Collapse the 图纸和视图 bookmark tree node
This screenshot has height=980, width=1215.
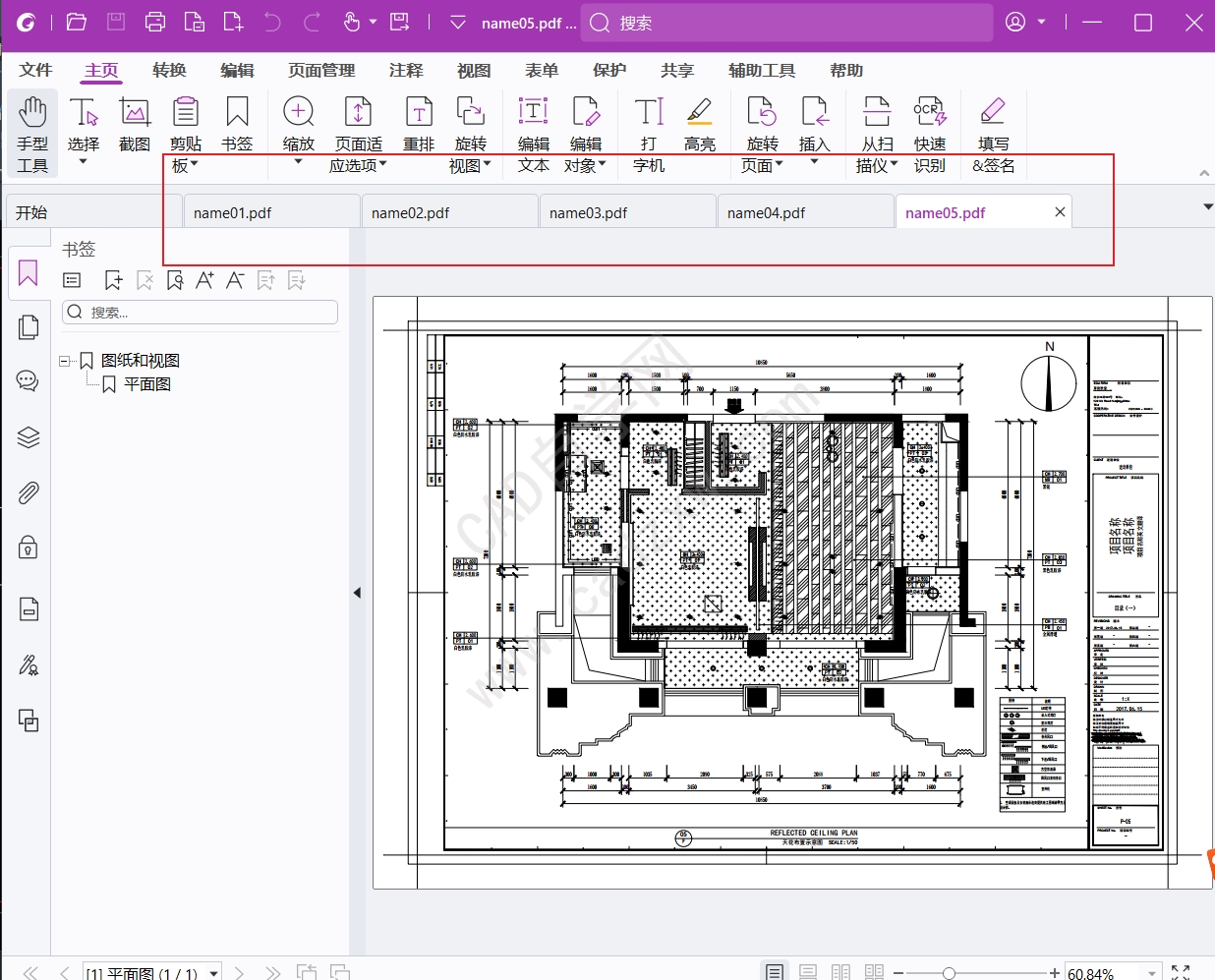(x=65, y=361)
